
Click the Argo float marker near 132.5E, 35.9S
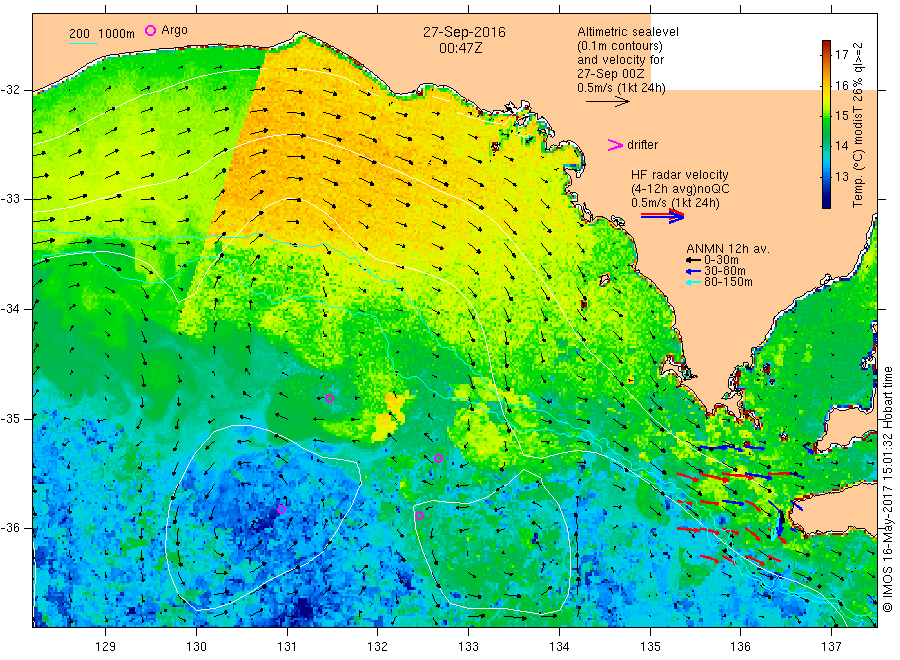420,515
